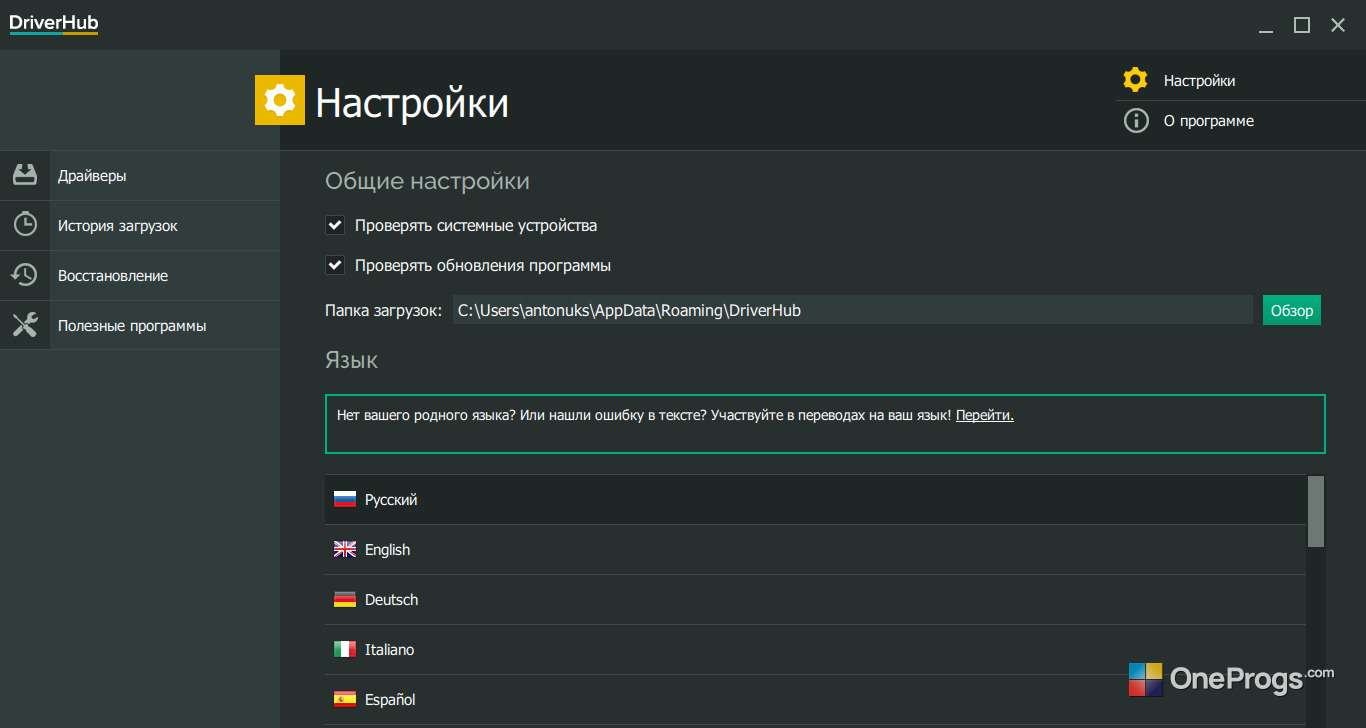Screen dimensions: 1366x728
Task: Click the tools icon for Полезные программы
Action: (25, 325)
